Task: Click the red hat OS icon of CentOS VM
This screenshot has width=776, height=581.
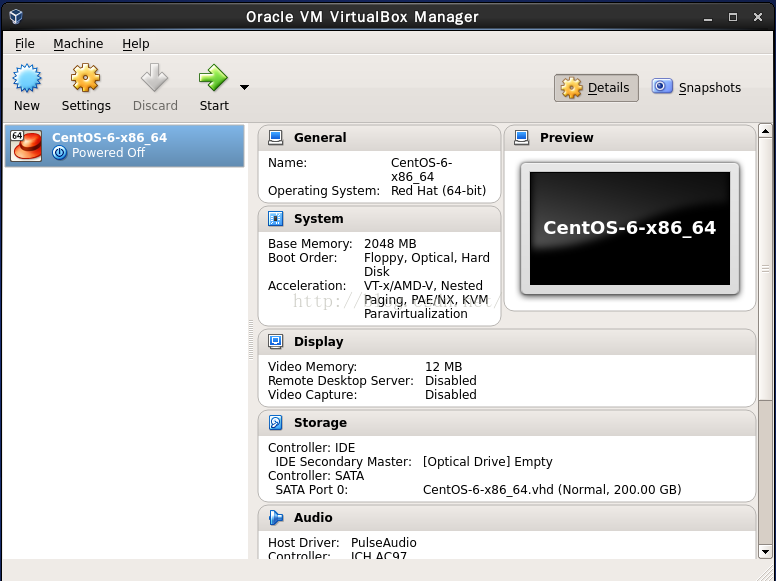Action: tap(26, 145)
